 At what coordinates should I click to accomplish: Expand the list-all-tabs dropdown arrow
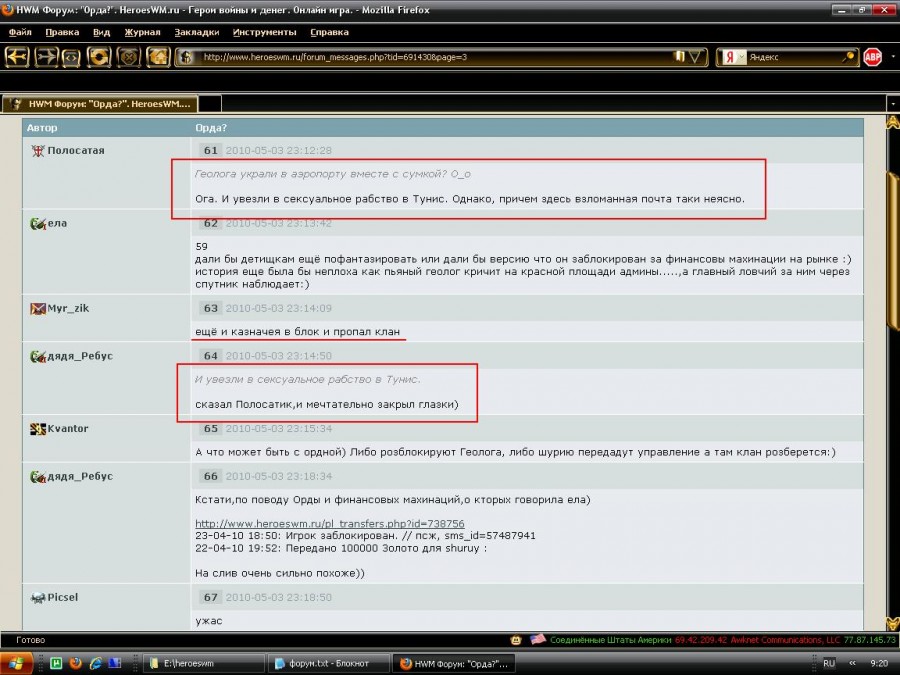(891, 103)
